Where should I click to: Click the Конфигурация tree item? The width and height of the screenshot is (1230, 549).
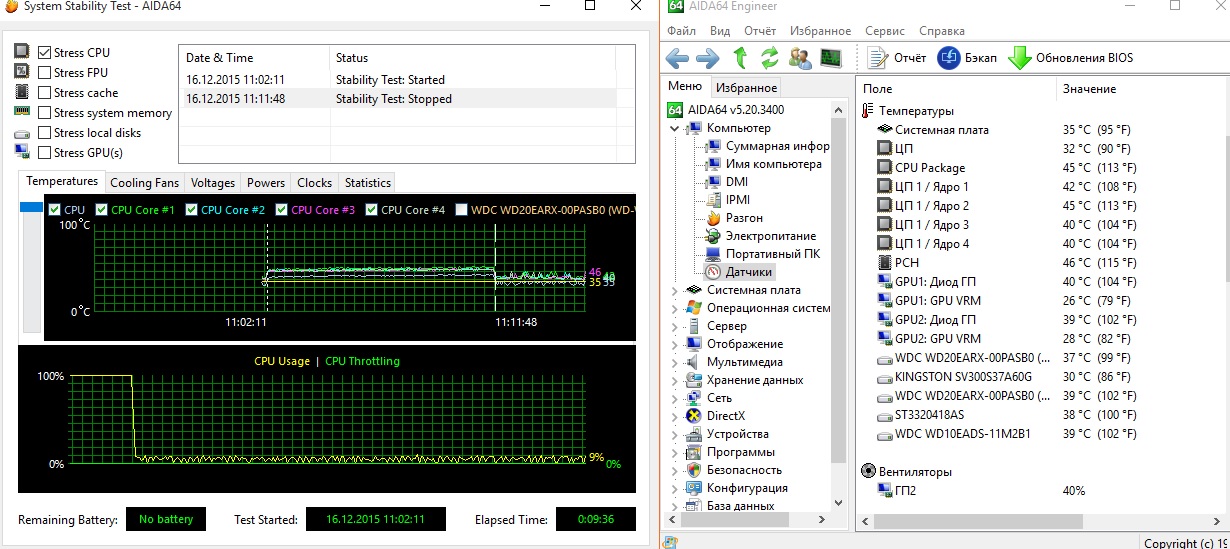[737, 488]
